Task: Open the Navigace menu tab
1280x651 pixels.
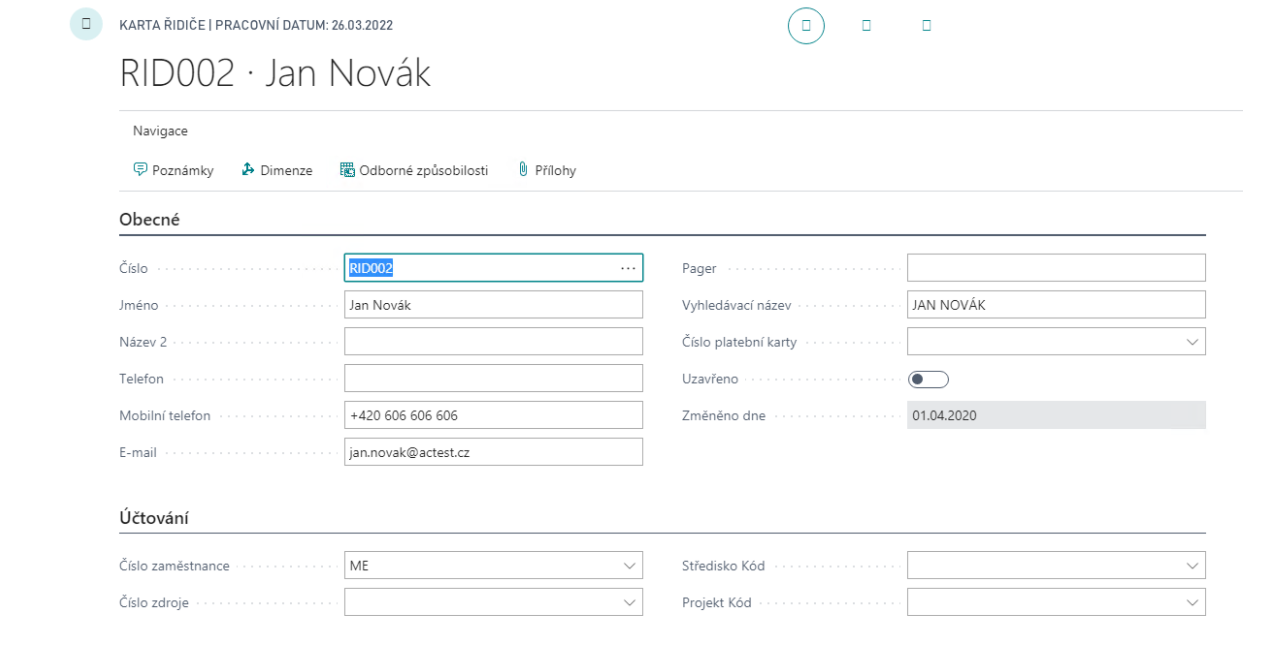Action: tap(160, 131)
